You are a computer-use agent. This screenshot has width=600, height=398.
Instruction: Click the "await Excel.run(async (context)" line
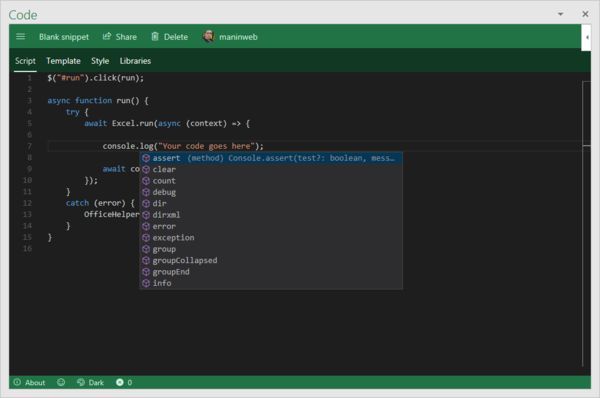click(x=167, y=124)
